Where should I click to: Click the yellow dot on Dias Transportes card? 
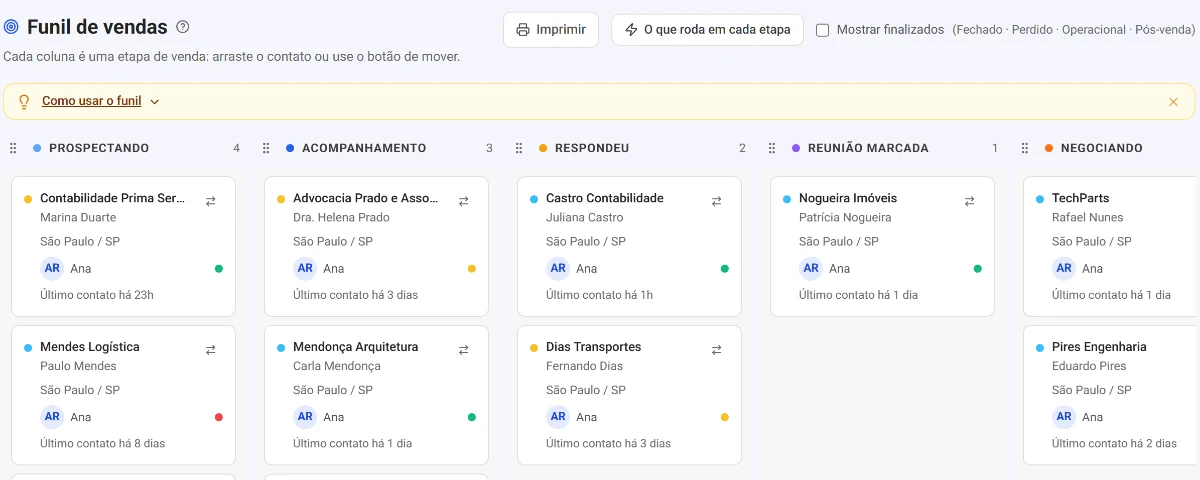(725, 417)
